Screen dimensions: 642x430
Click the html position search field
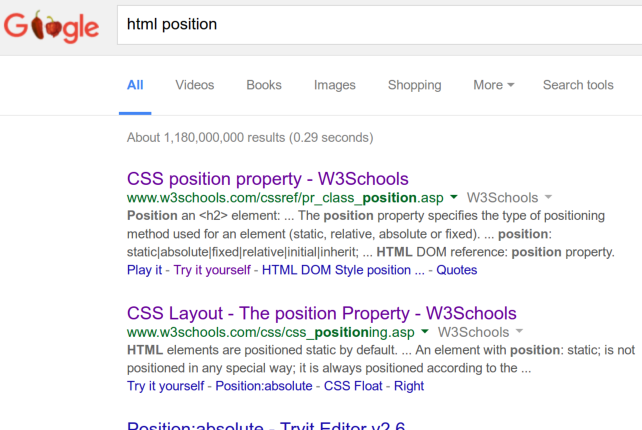point(380,25)
